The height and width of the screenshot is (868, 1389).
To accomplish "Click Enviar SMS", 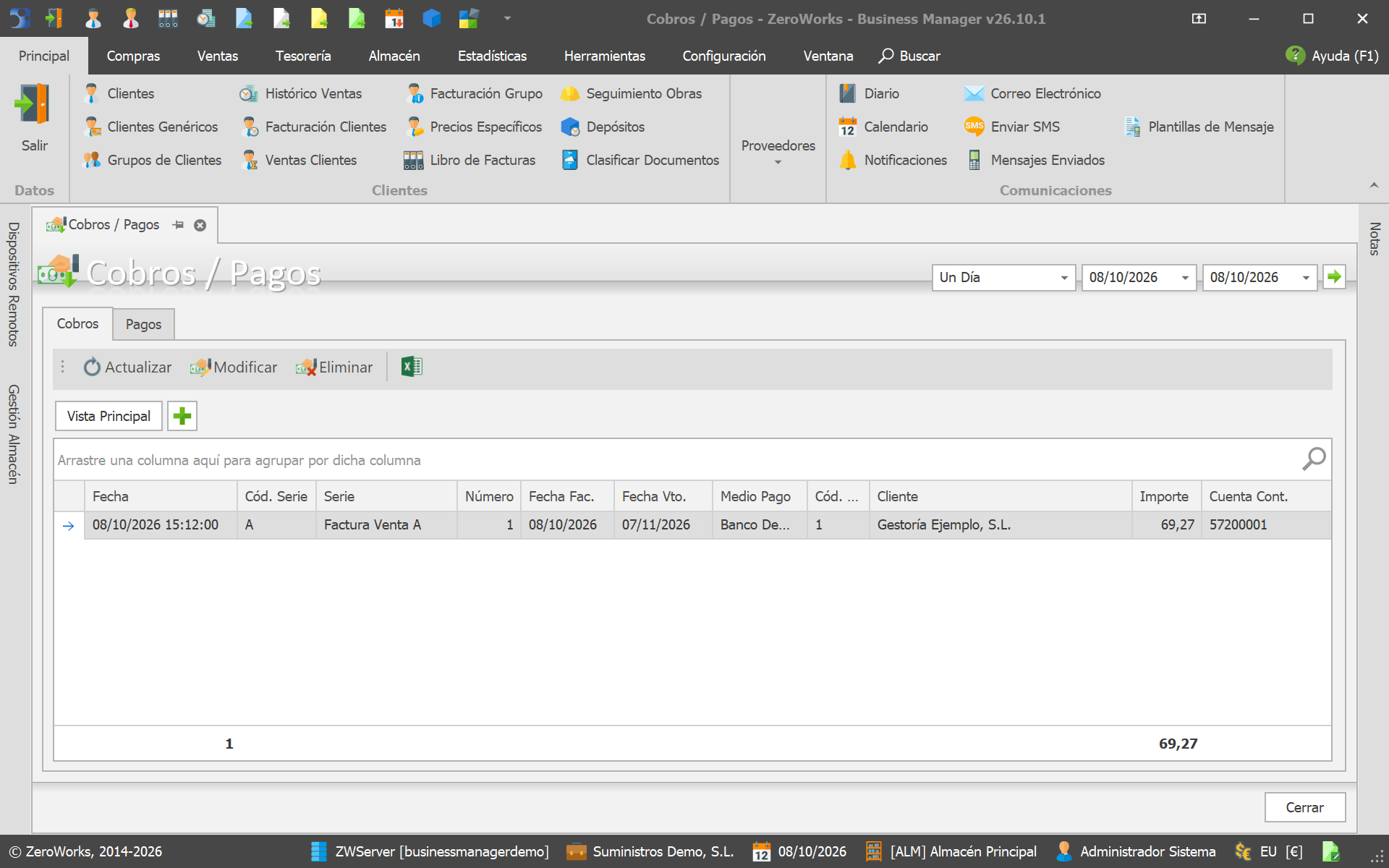I will click(1012, 127).
